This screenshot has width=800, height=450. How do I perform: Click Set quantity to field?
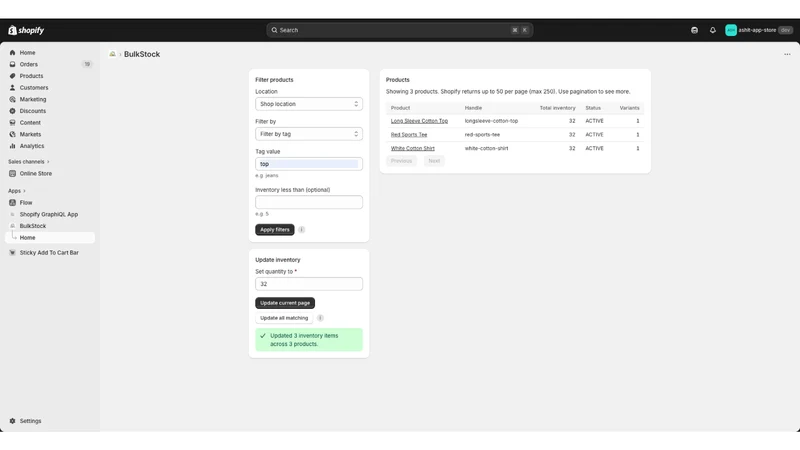[x=309, y=284]
